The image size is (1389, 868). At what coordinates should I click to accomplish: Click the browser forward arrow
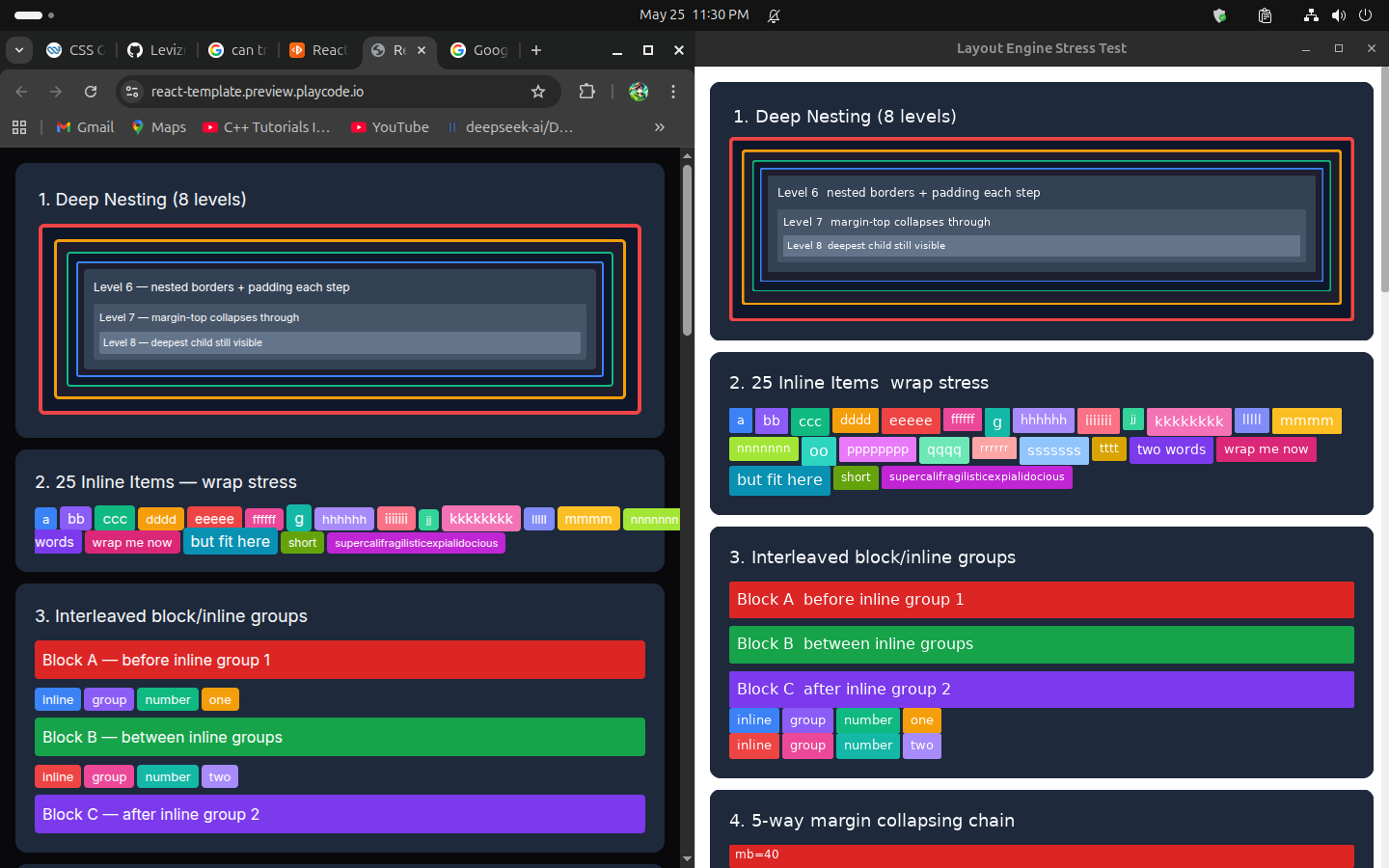(56, 92)
